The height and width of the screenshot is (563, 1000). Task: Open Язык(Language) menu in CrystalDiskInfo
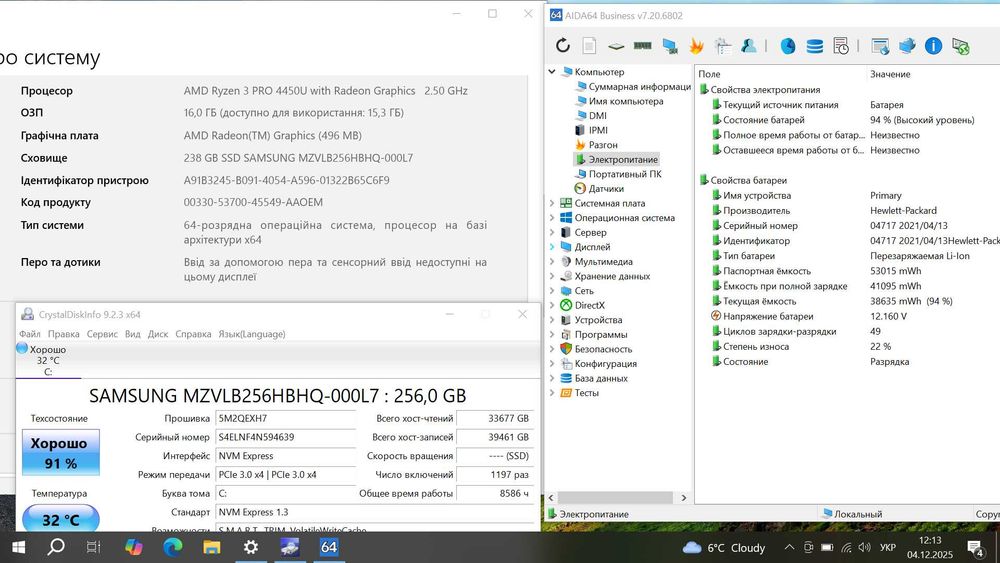point(252,334)
